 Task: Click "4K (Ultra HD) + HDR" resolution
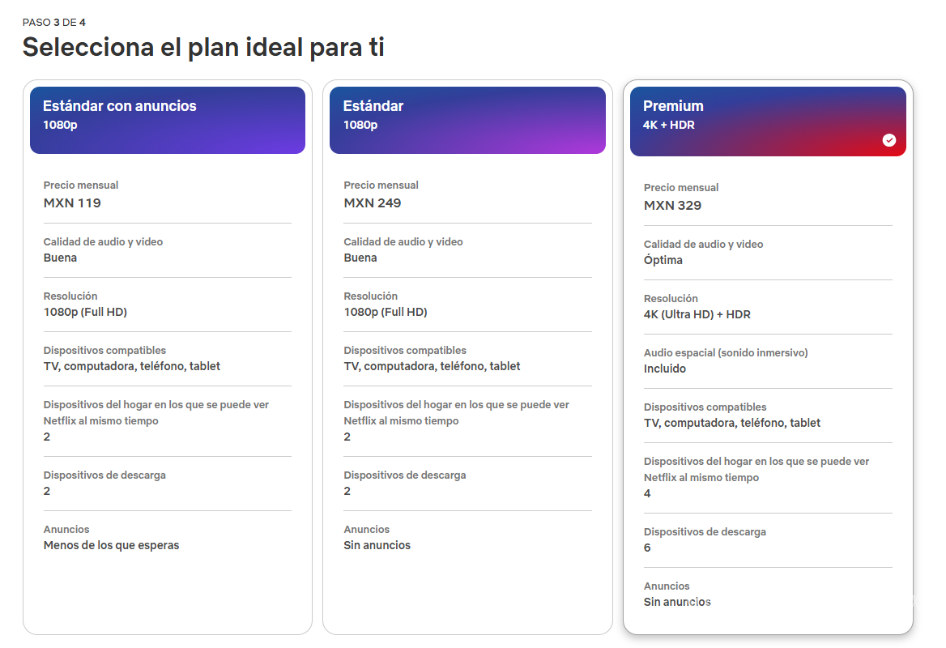click(x=697, y=314)
